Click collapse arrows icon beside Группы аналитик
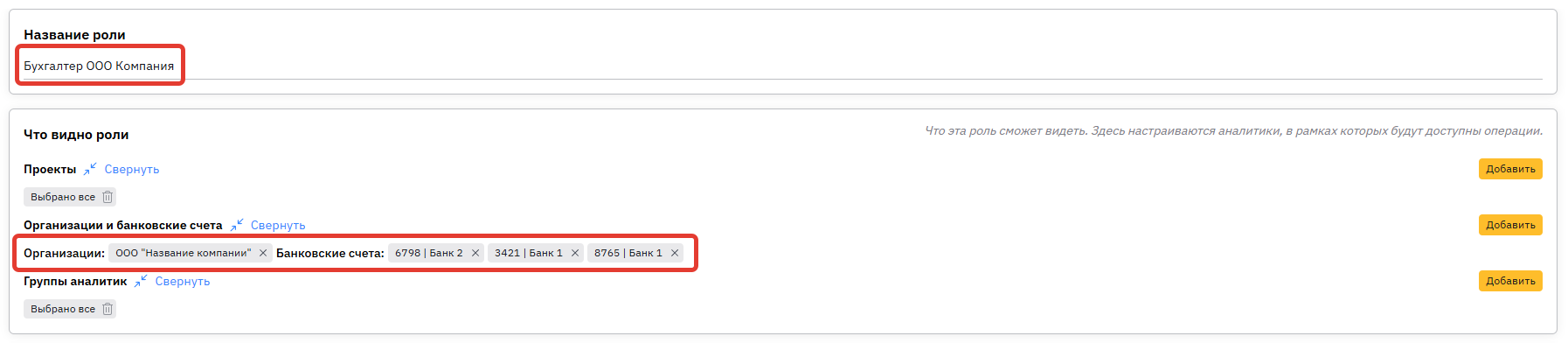 [141, 281]
